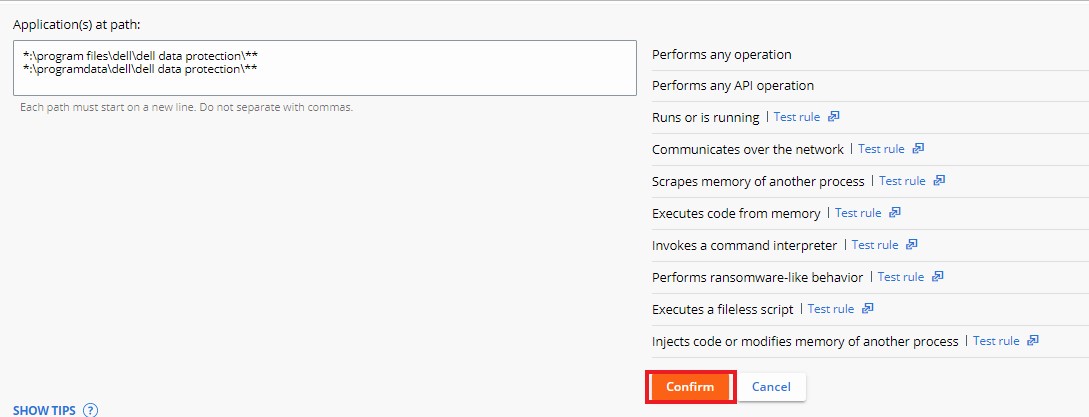Click 'Test rule' for 'Scrapes memory of another process'
The image size is (1089, 417).
point(902,181)
